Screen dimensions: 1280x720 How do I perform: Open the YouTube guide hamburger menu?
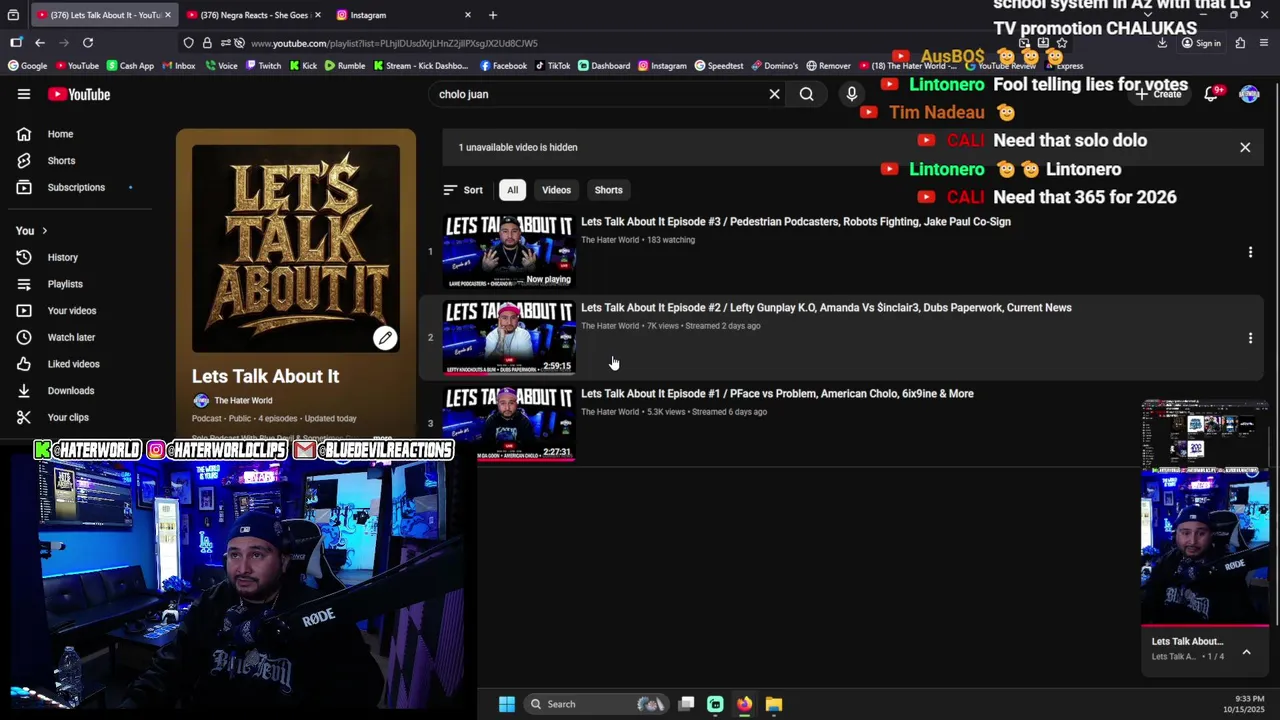24,94
